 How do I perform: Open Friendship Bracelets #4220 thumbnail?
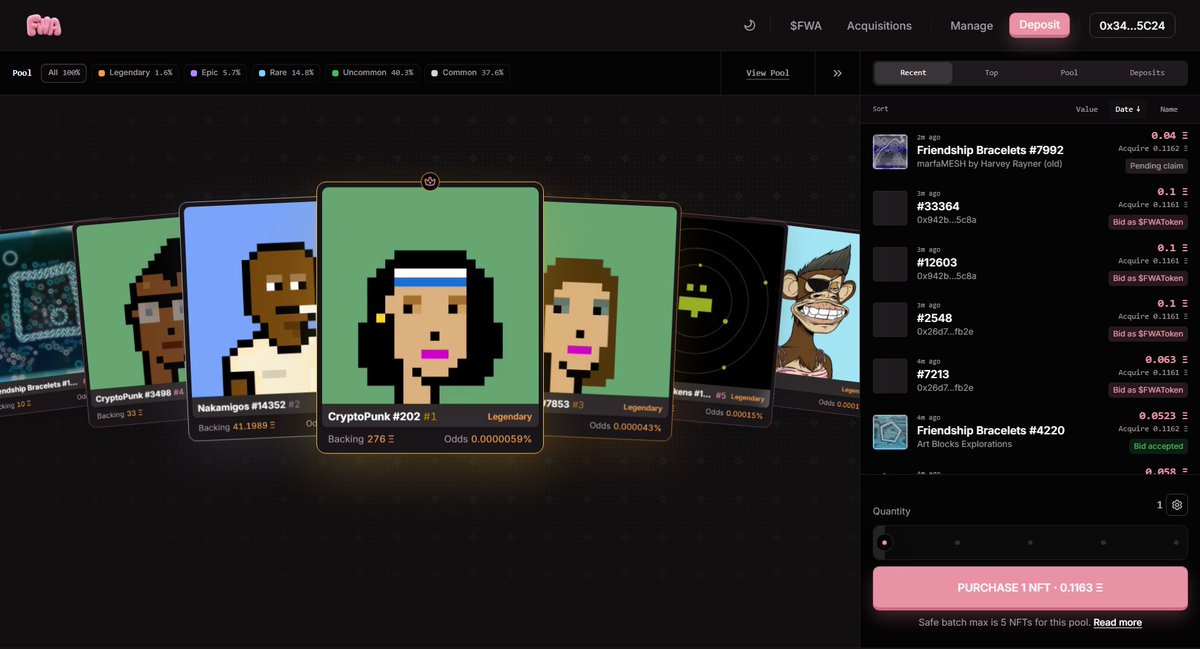coord(890,432)
